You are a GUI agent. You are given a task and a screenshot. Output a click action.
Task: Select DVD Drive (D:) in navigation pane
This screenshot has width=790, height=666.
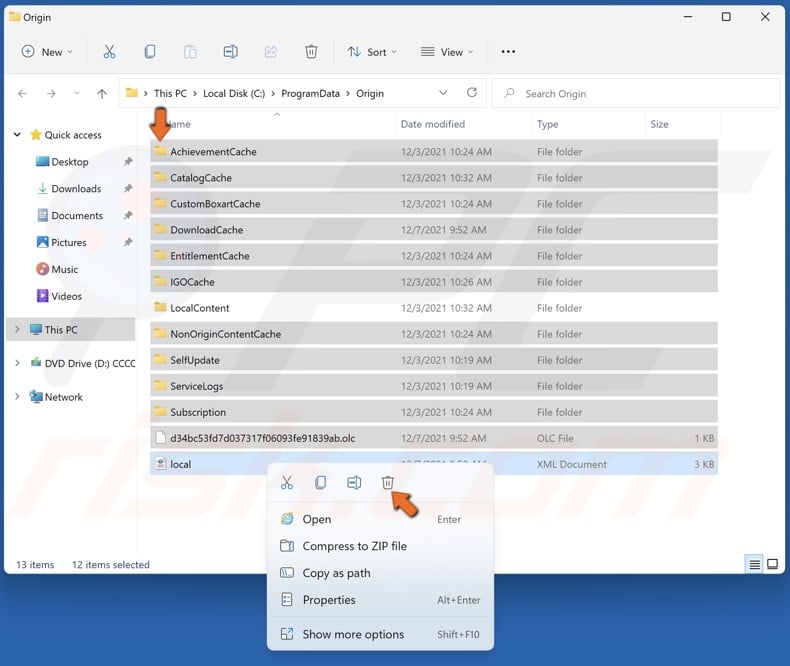coord(83,363)
